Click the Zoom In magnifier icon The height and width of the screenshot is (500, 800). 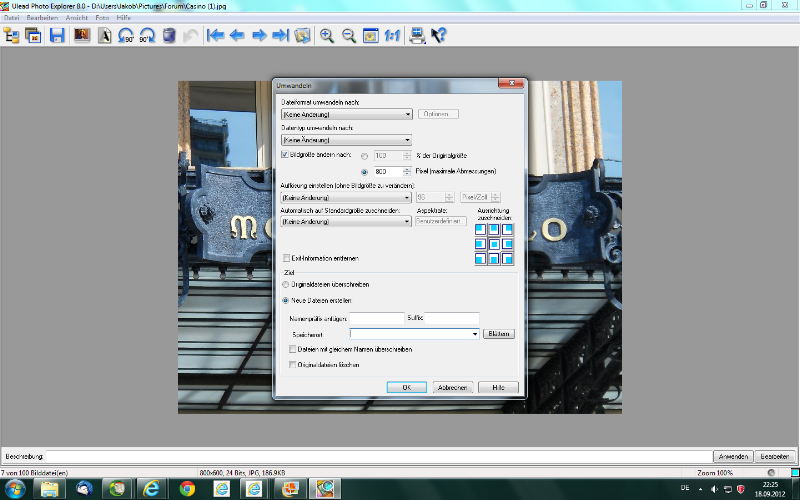coord(327,36)
